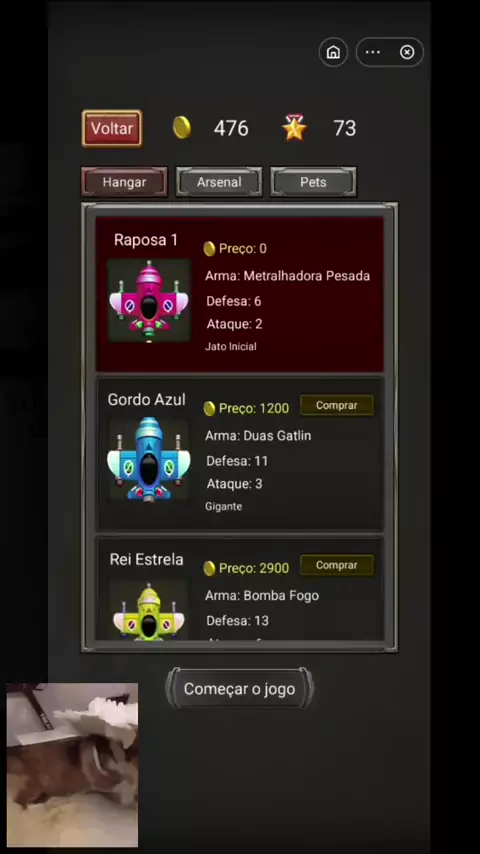
Task: Select the yellow Rei Estrela jet image
Action: [149, 610]
